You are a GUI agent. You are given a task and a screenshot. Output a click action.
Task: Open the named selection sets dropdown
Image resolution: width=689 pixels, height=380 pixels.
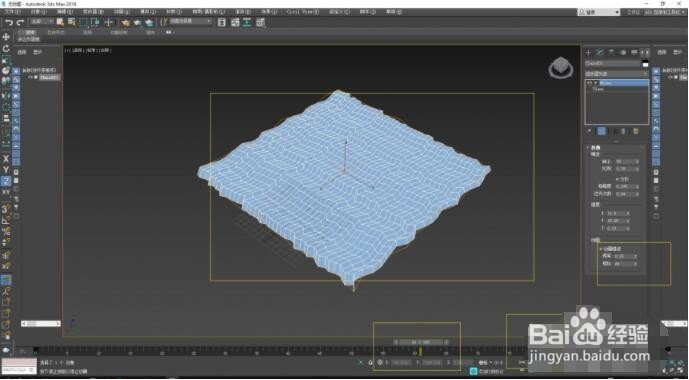coord(191,21)
